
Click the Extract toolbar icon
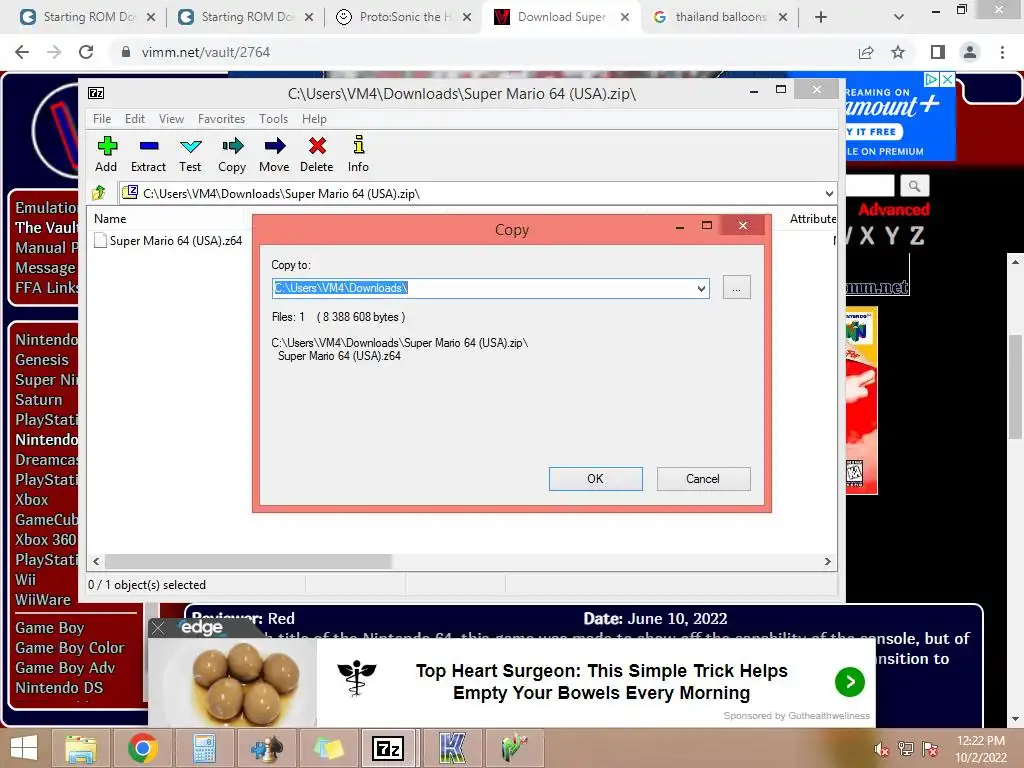click(x=148, y=155)
